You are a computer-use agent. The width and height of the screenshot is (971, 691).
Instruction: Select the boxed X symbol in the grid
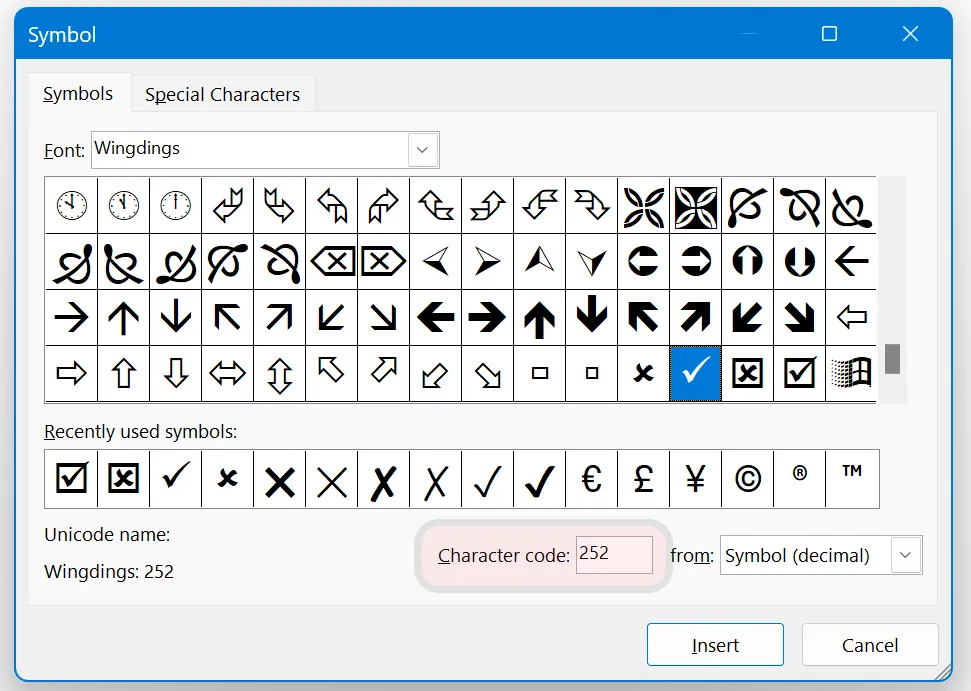(x=747, y=373)
